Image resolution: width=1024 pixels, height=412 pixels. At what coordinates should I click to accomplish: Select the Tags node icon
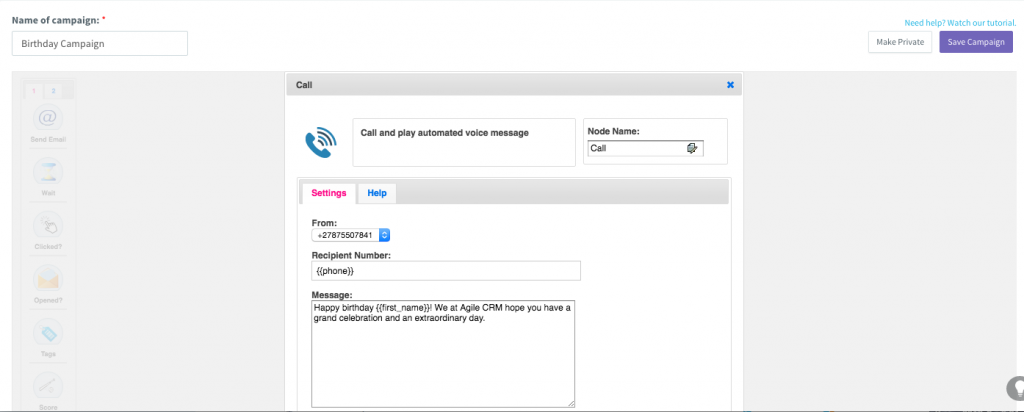click(48, 333)
